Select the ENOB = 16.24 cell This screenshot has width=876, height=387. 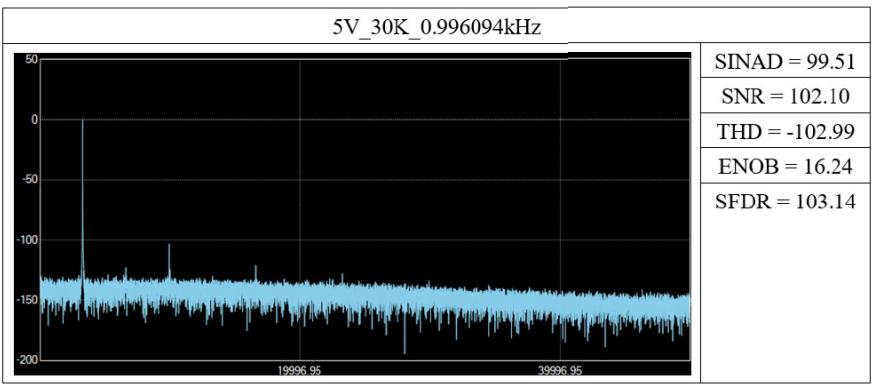[785, 166]
